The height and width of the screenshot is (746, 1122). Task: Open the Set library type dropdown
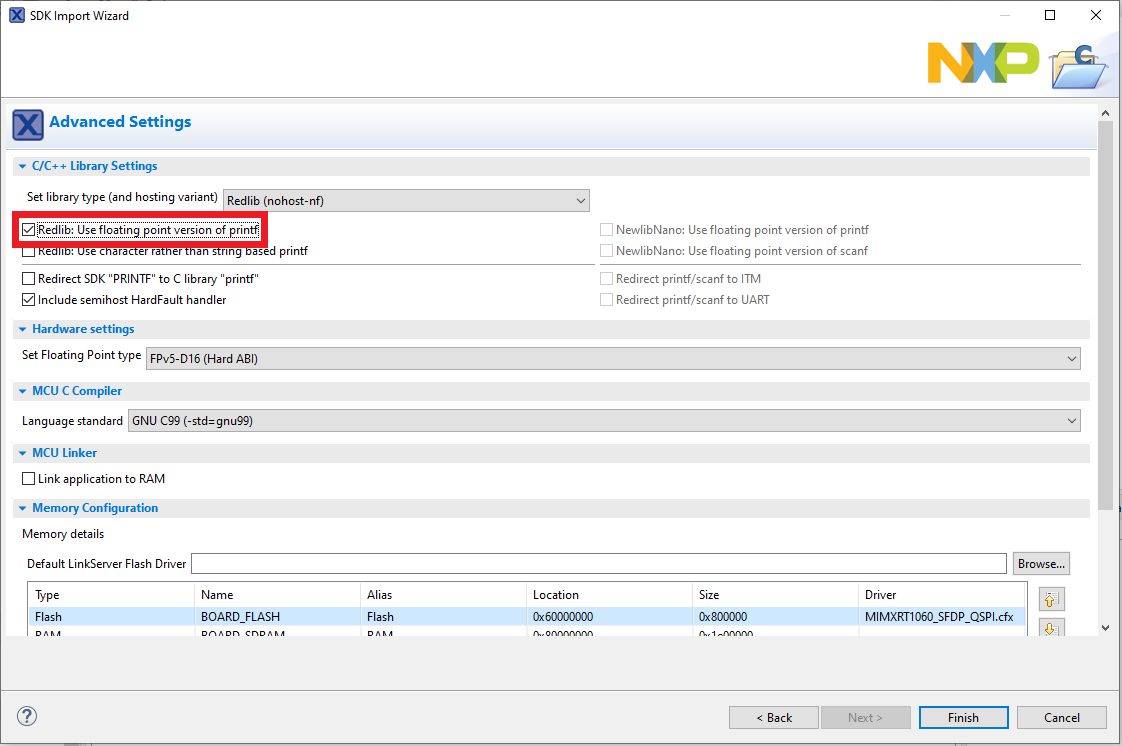[x=406, y=200]
